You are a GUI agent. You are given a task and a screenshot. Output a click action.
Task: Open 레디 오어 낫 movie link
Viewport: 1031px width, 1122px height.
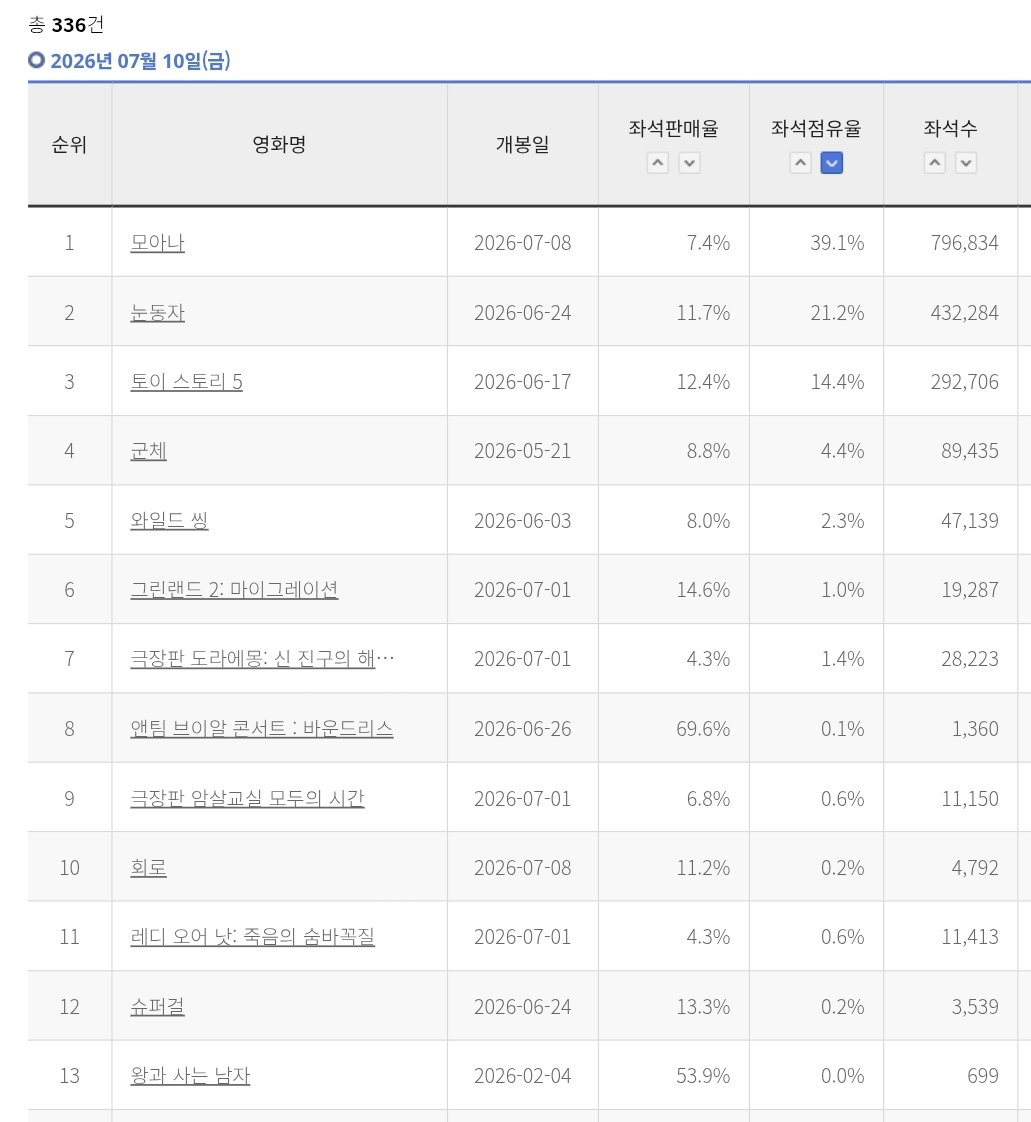click(253, 937)
